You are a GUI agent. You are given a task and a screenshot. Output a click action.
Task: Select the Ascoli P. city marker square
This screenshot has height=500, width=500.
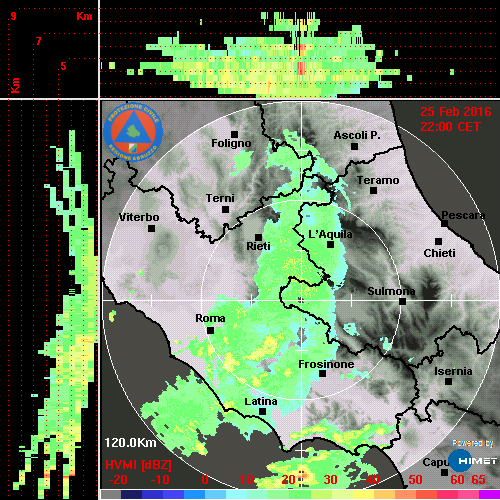click(x=354, y=146)
